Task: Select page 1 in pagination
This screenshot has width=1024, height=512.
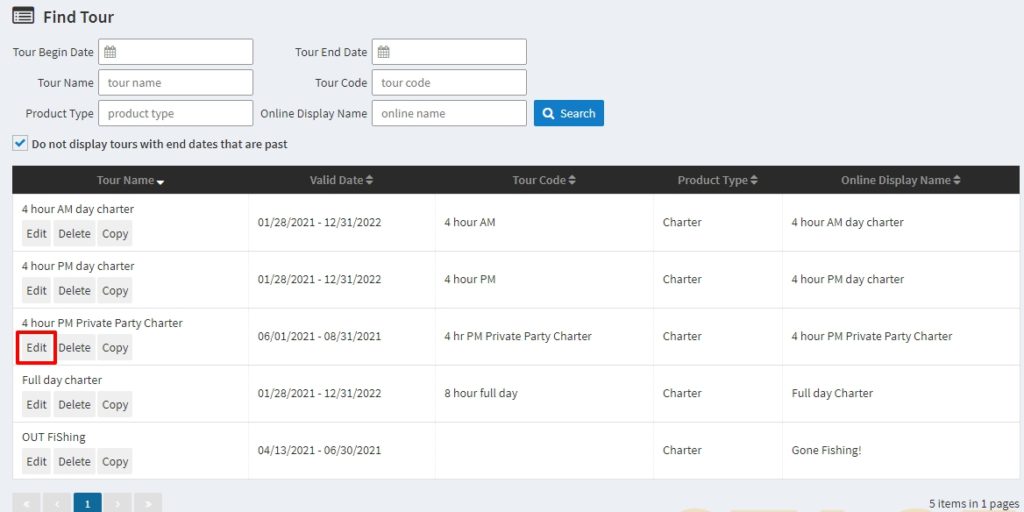Action: click(x=87, y=504)
